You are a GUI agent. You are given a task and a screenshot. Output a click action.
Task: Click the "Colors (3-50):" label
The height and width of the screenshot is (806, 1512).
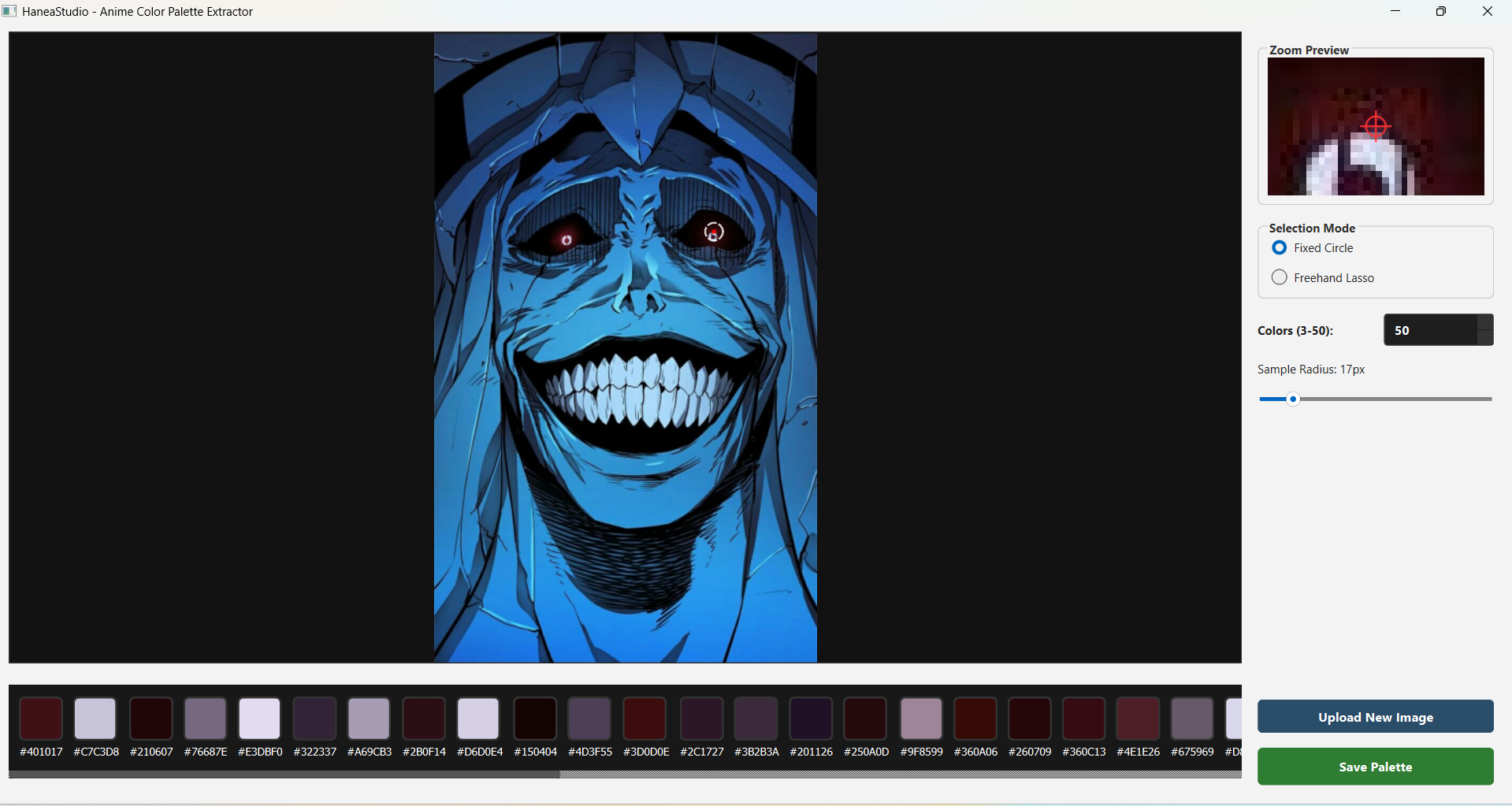point(1295,331)
